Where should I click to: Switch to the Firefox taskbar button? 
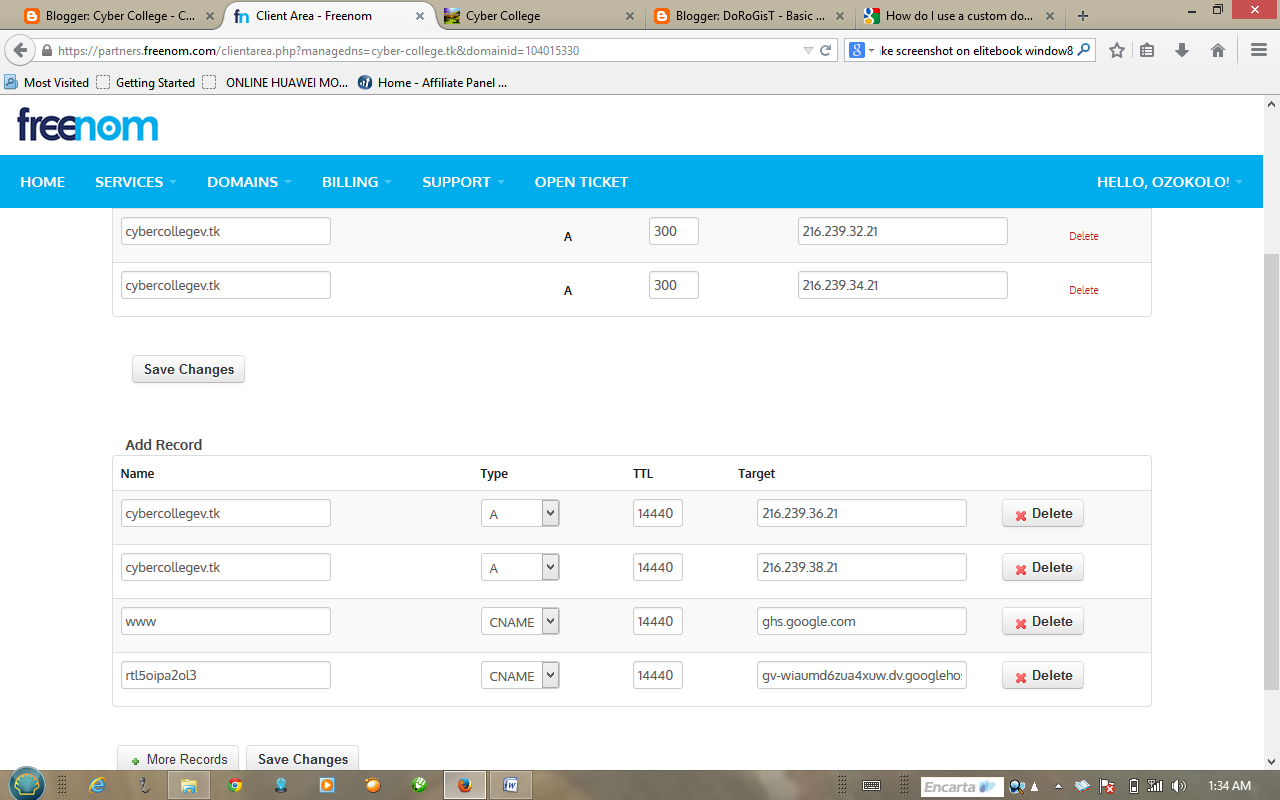tap(464, 785)
